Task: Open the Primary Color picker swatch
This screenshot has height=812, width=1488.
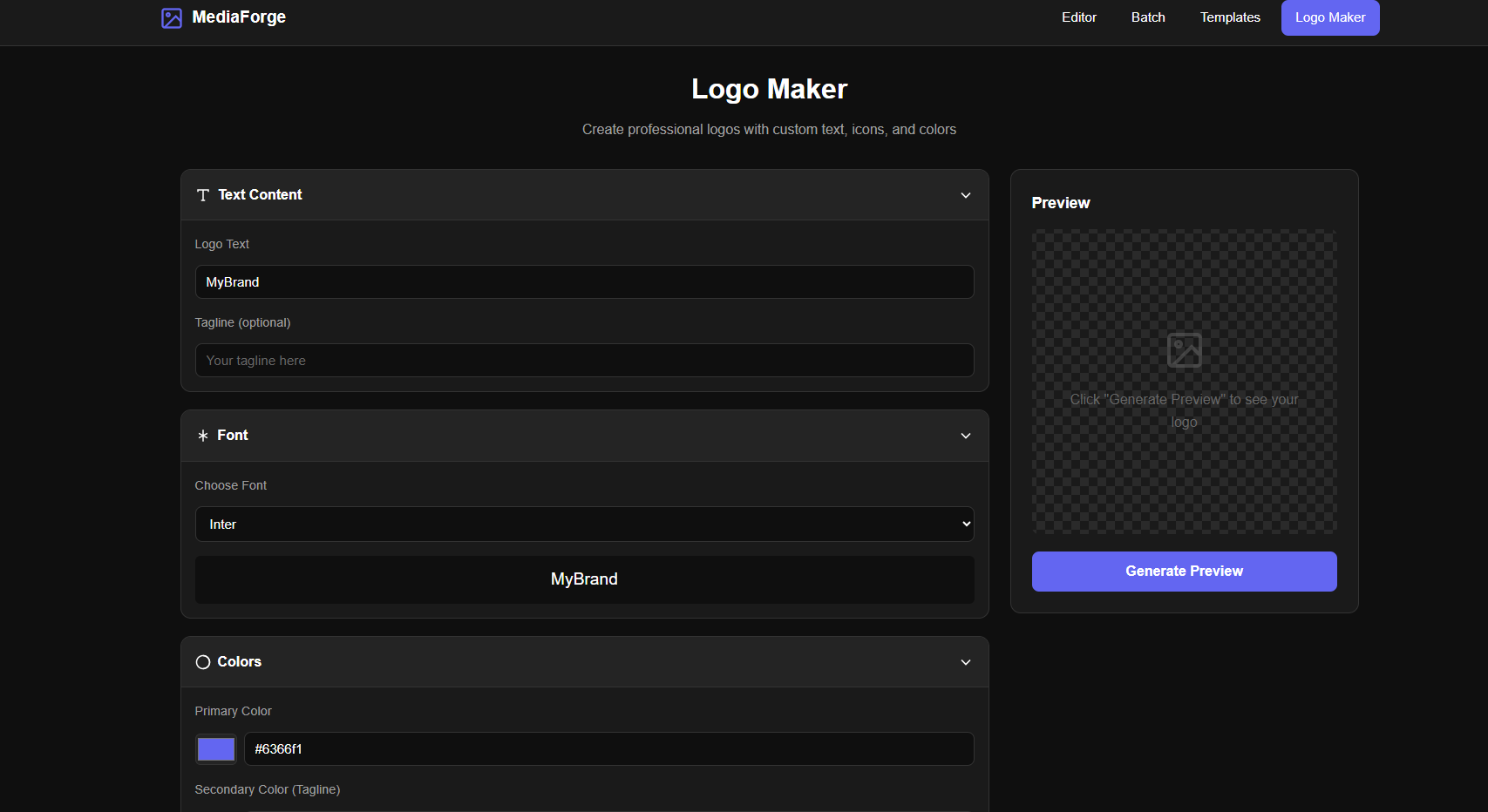Action: (215, 748)
